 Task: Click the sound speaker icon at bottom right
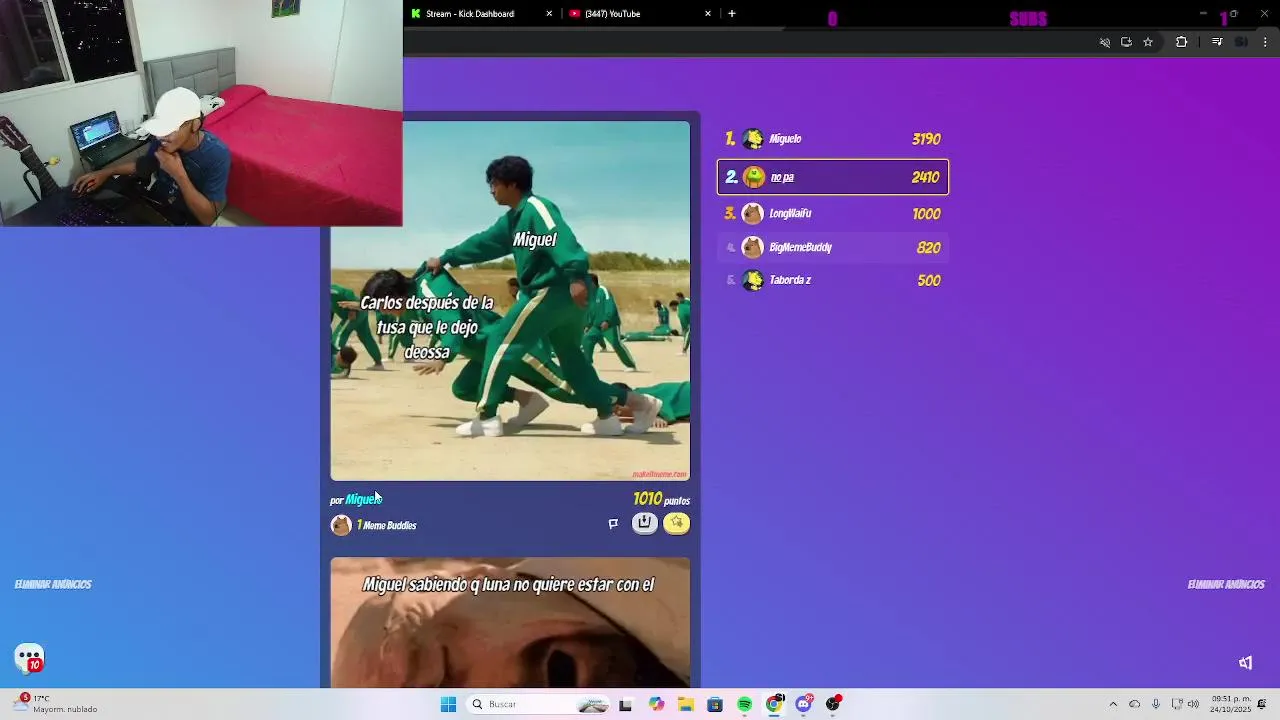(1245, 663)
